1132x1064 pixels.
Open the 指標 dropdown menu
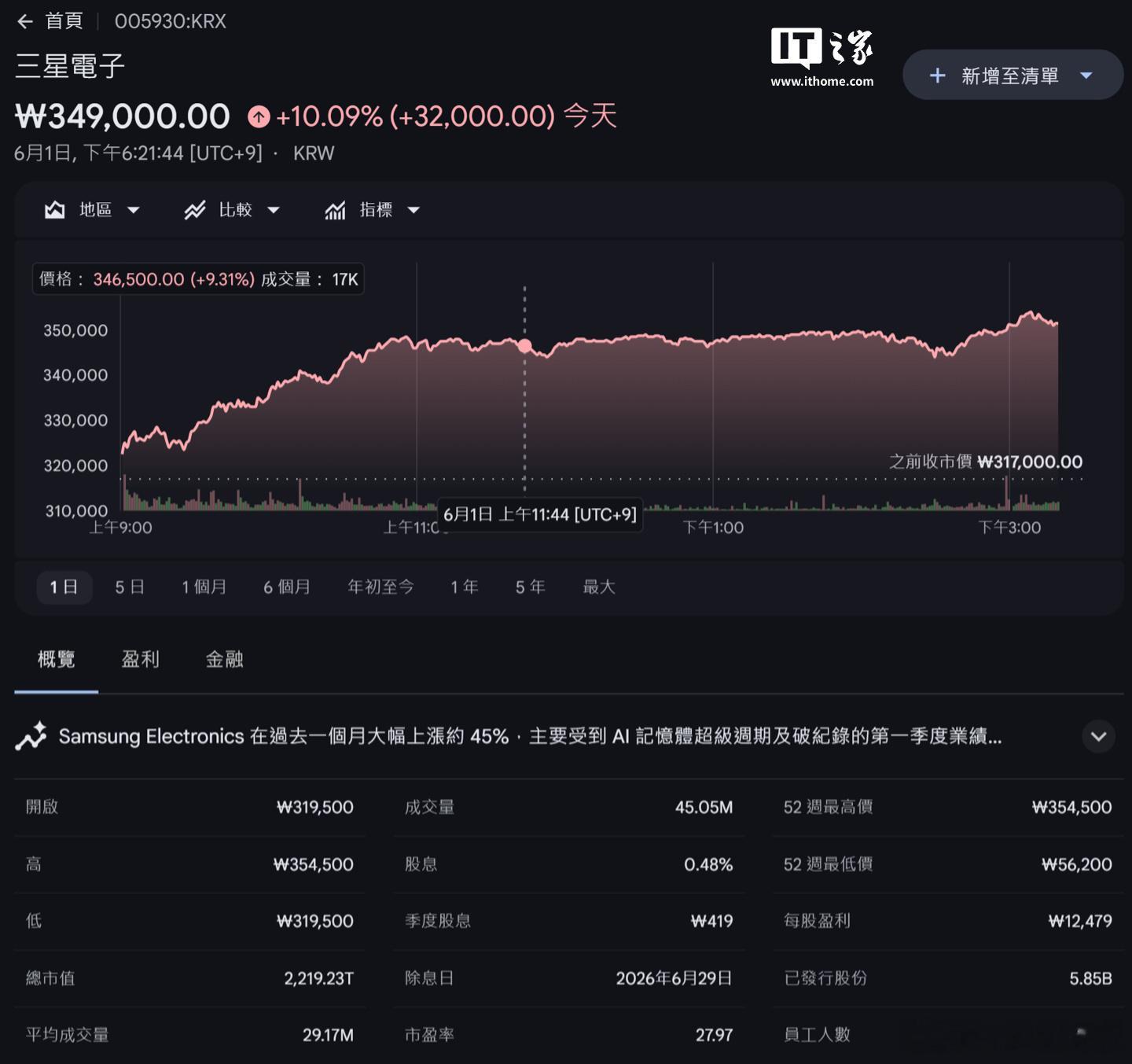[x=413, y=210]
